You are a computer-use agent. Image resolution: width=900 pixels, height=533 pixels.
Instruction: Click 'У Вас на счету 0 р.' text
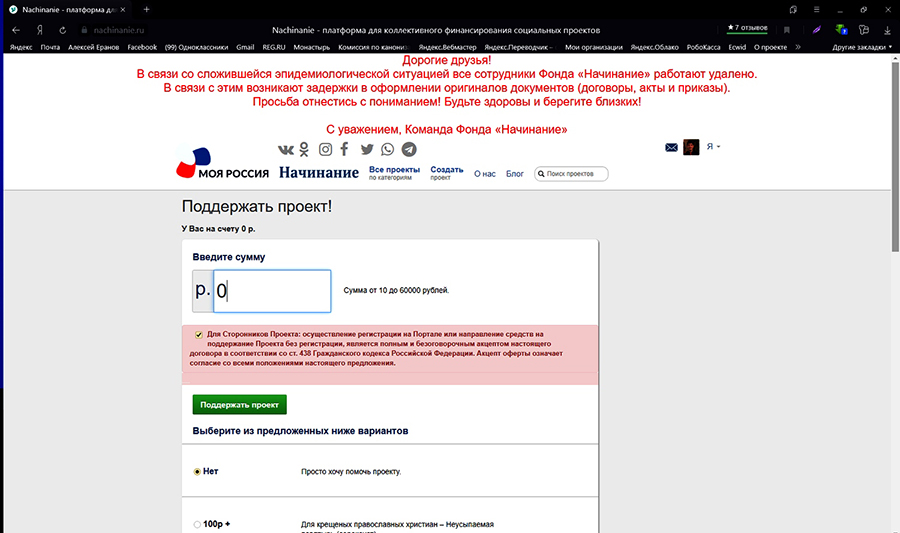pyautogui.click(x=218, y=228)
